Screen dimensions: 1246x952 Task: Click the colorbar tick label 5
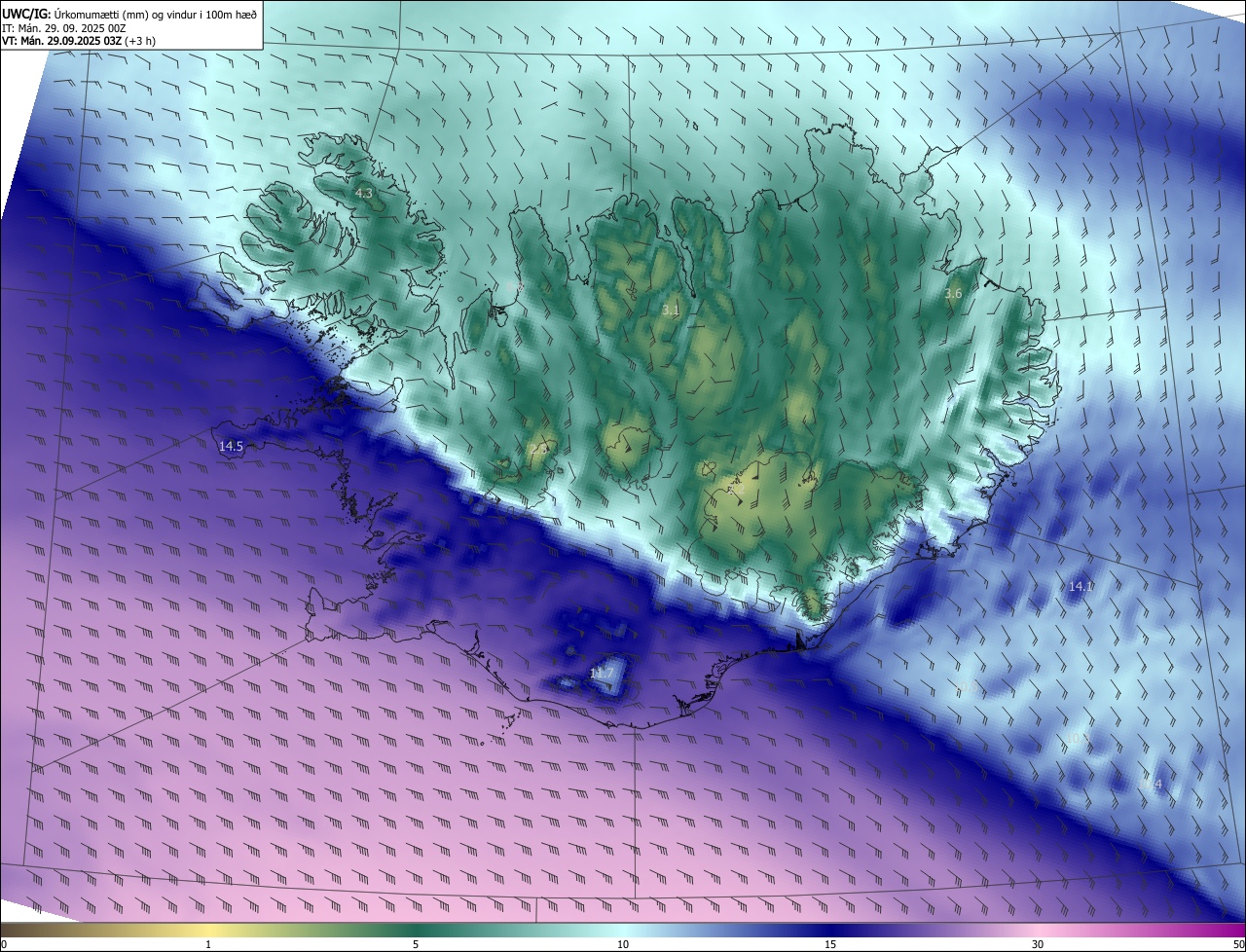(416, 944)
